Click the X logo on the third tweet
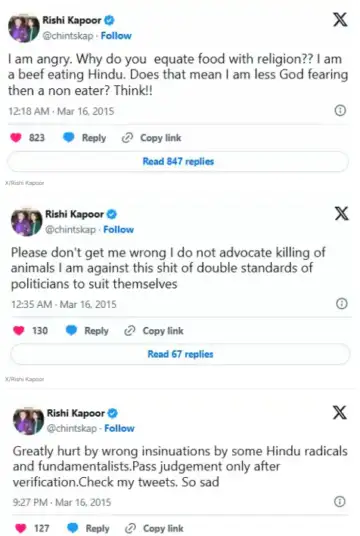This screenshot has height=536, width=360. 339,412
